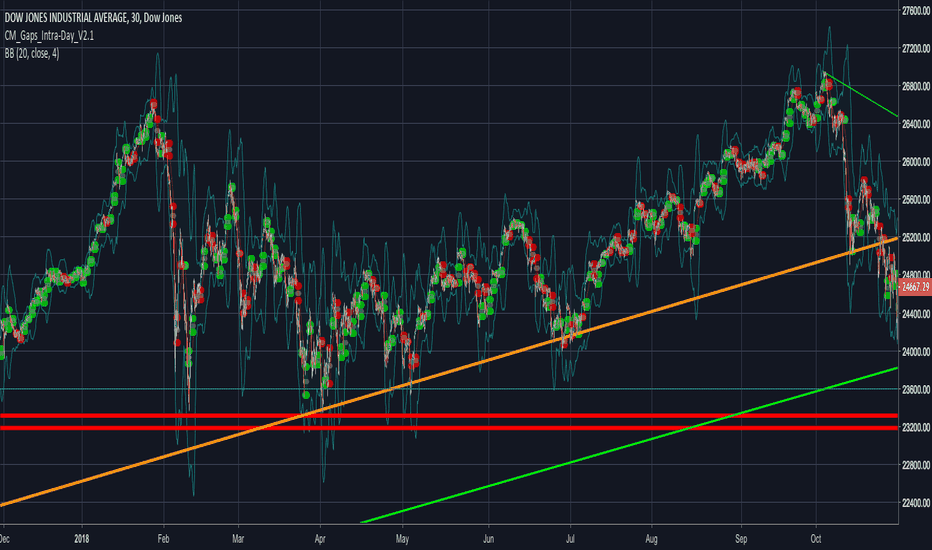The width and height of the screenshot is (932, 550).
Task: Click the Mar label on time axis
Action: point(238,539)
